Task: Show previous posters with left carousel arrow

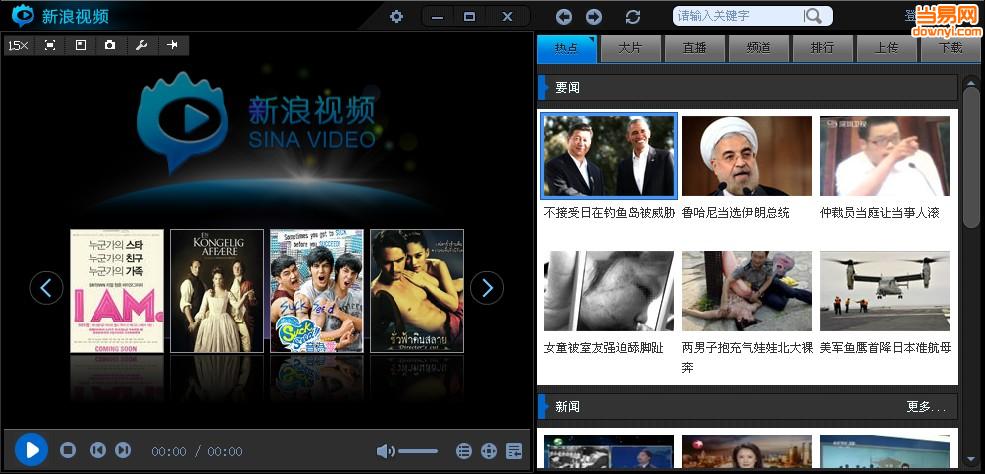Action: [x=46, y=288]
